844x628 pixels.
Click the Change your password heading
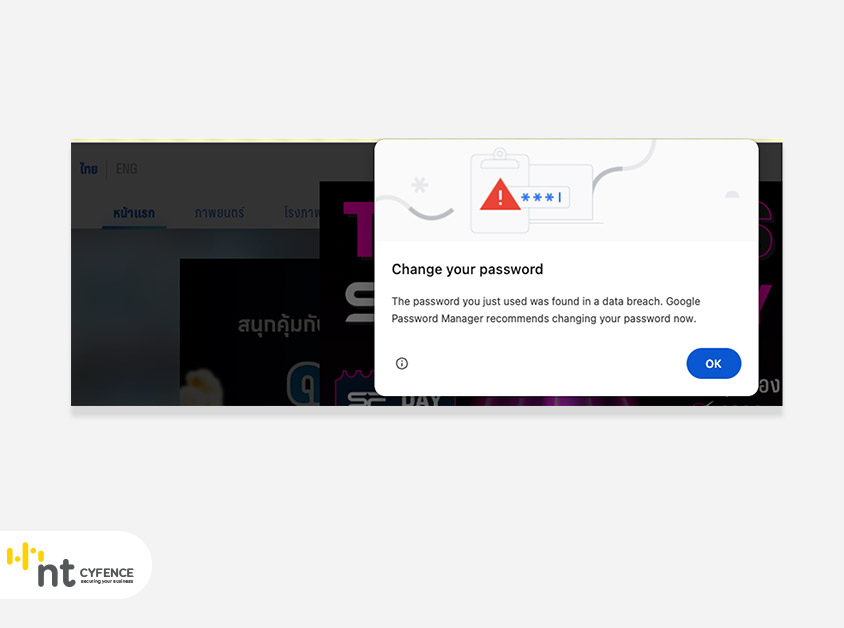click(x=467, y=269)
